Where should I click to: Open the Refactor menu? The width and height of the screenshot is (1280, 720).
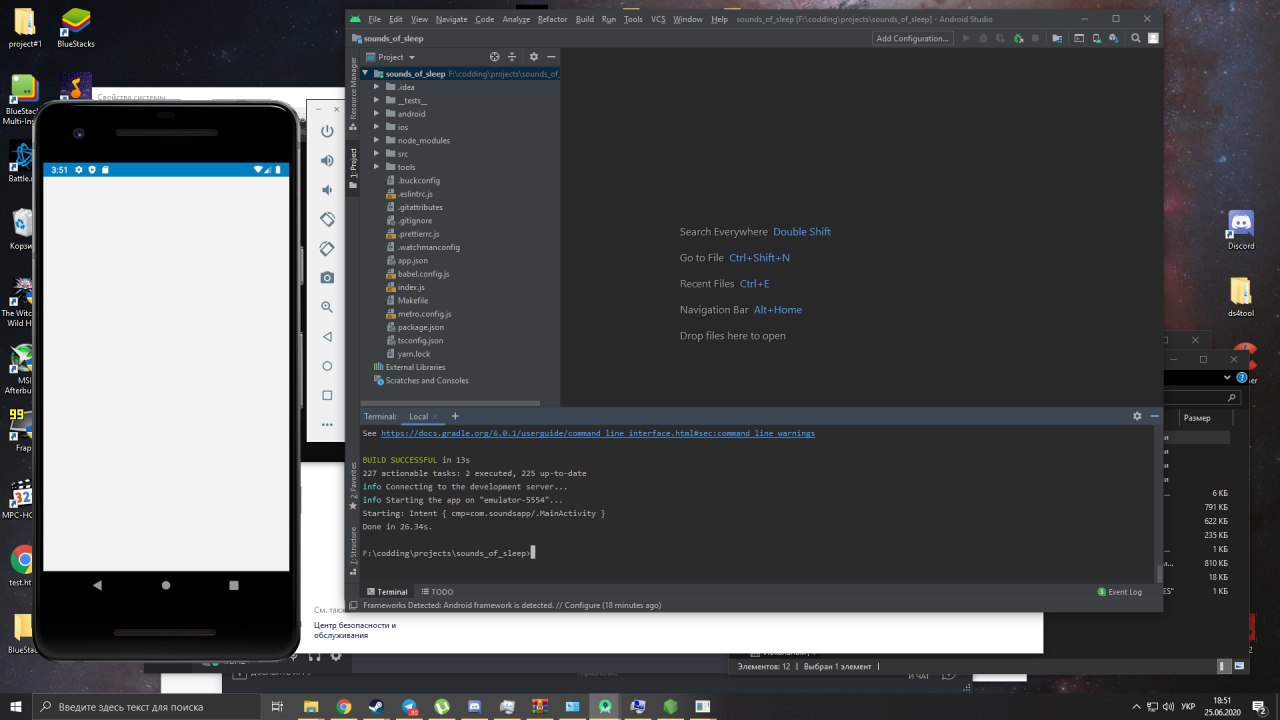tap(552, 19)
